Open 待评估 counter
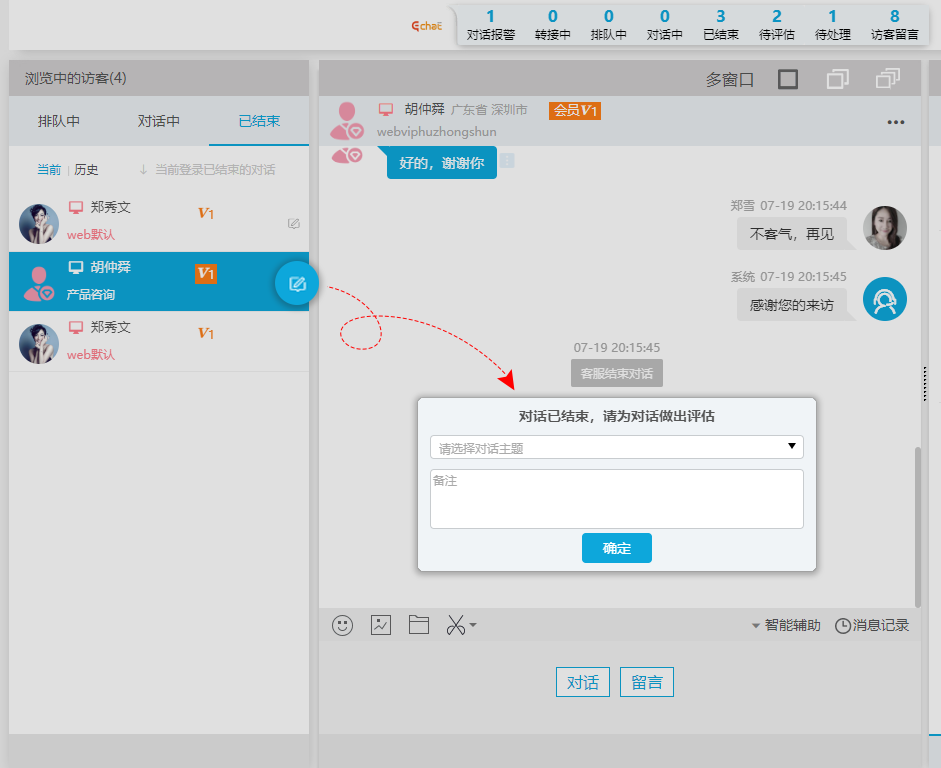Viewport: 941px width, 768px height. pyautogui.click(x=777, y=25)
